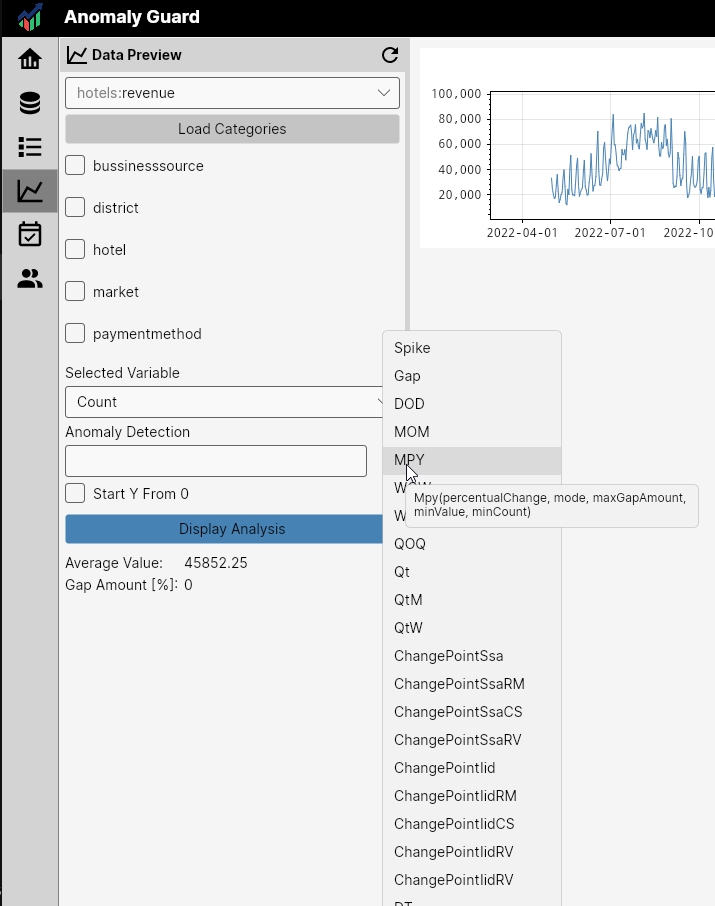Viewport: 715px width, 906px height.
Task: Click the Anomaly Guard logo icon
Action: click(30, 17)
